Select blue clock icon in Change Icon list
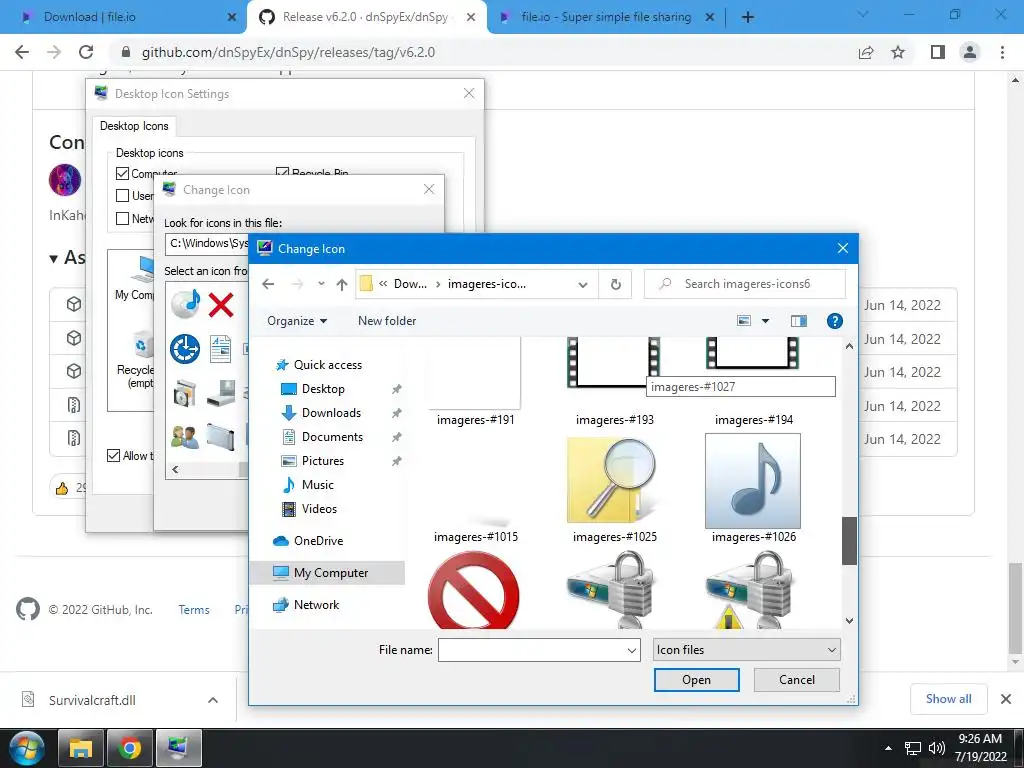The height and width of the screenshot is (768, 1024). [185, 349]
